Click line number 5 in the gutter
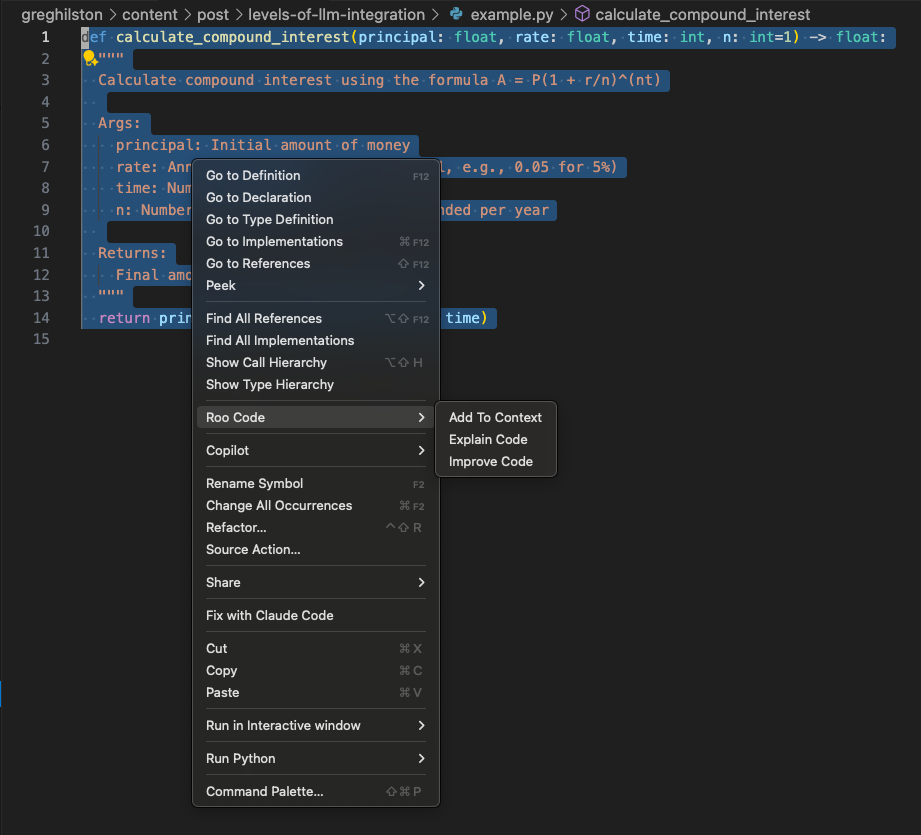The width and height of the screenshot is (921, 835). [45, 123]
